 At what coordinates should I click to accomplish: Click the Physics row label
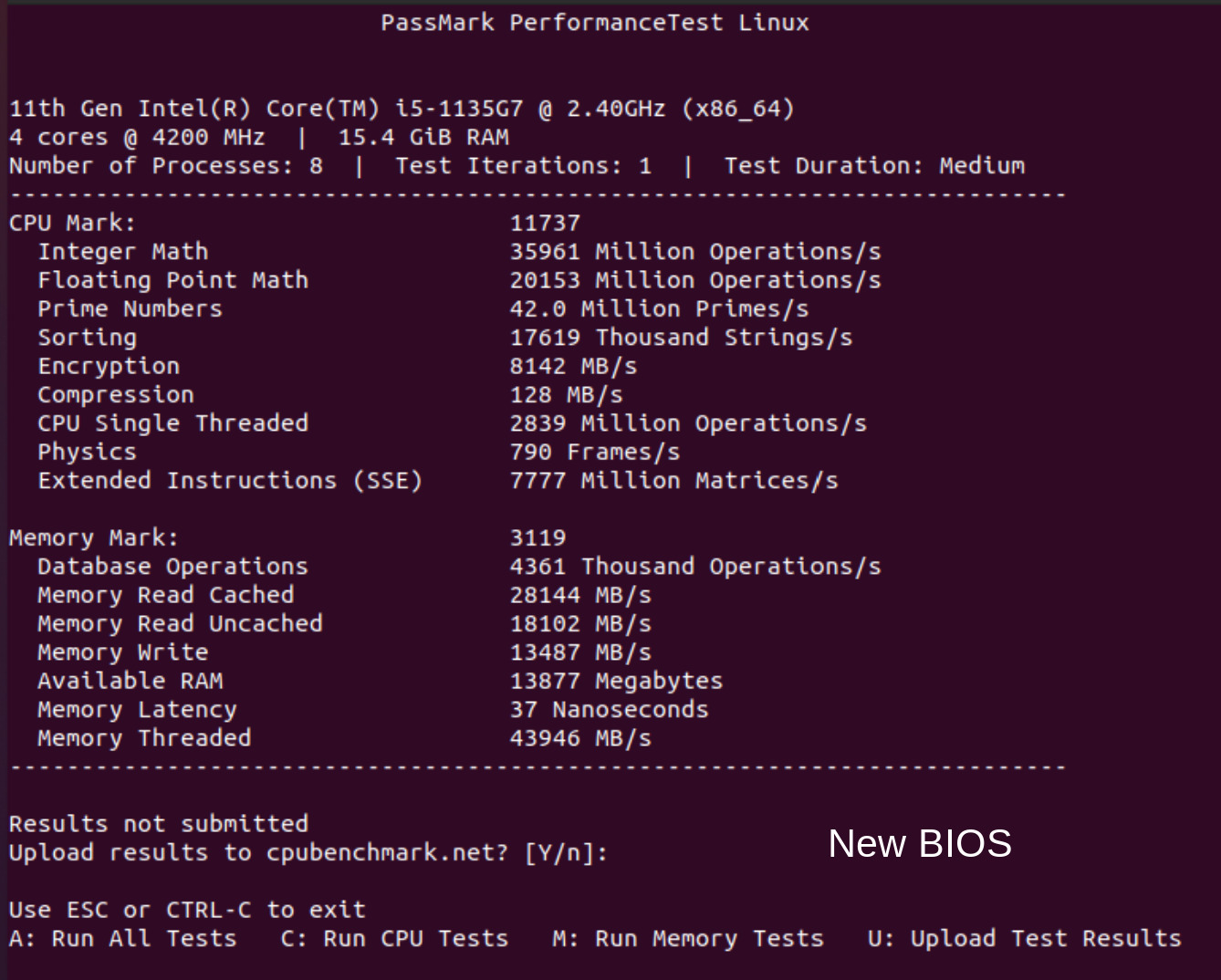(87, 452)
